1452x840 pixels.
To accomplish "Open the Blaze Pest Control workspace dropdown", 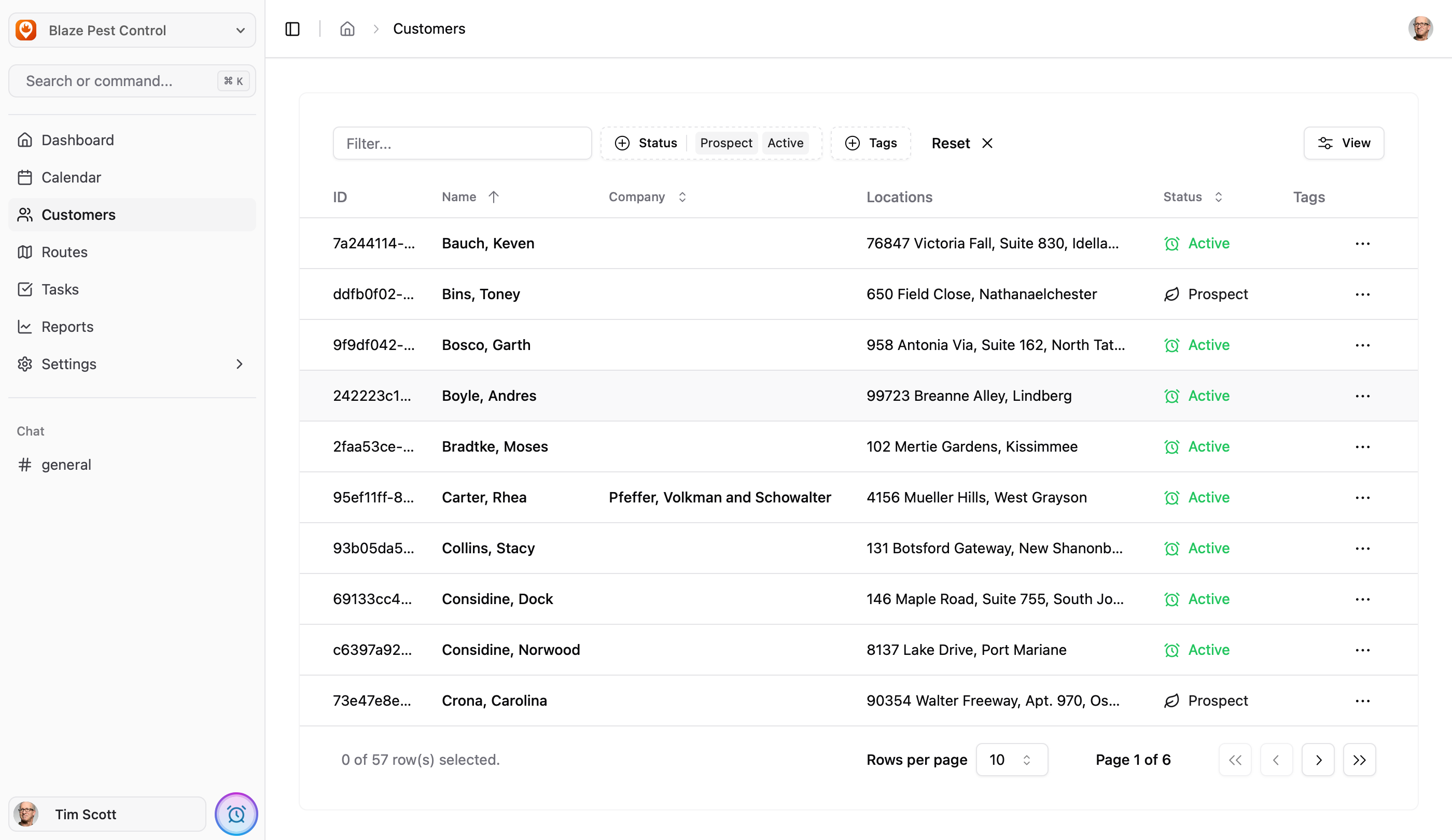I will (x=132, y=30).
